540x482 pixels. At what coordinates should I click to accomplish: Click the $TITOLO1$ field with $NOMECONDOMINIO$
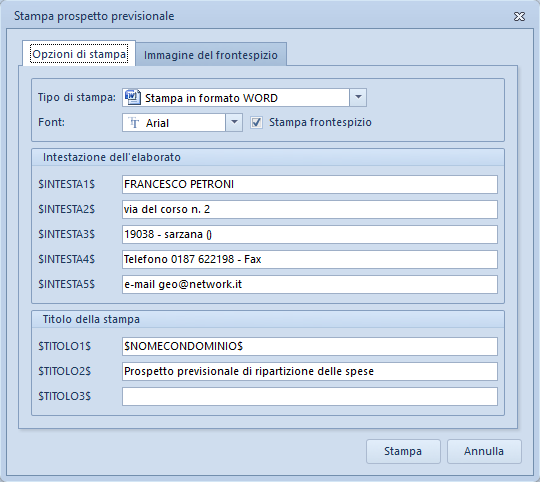coord(310,346)
